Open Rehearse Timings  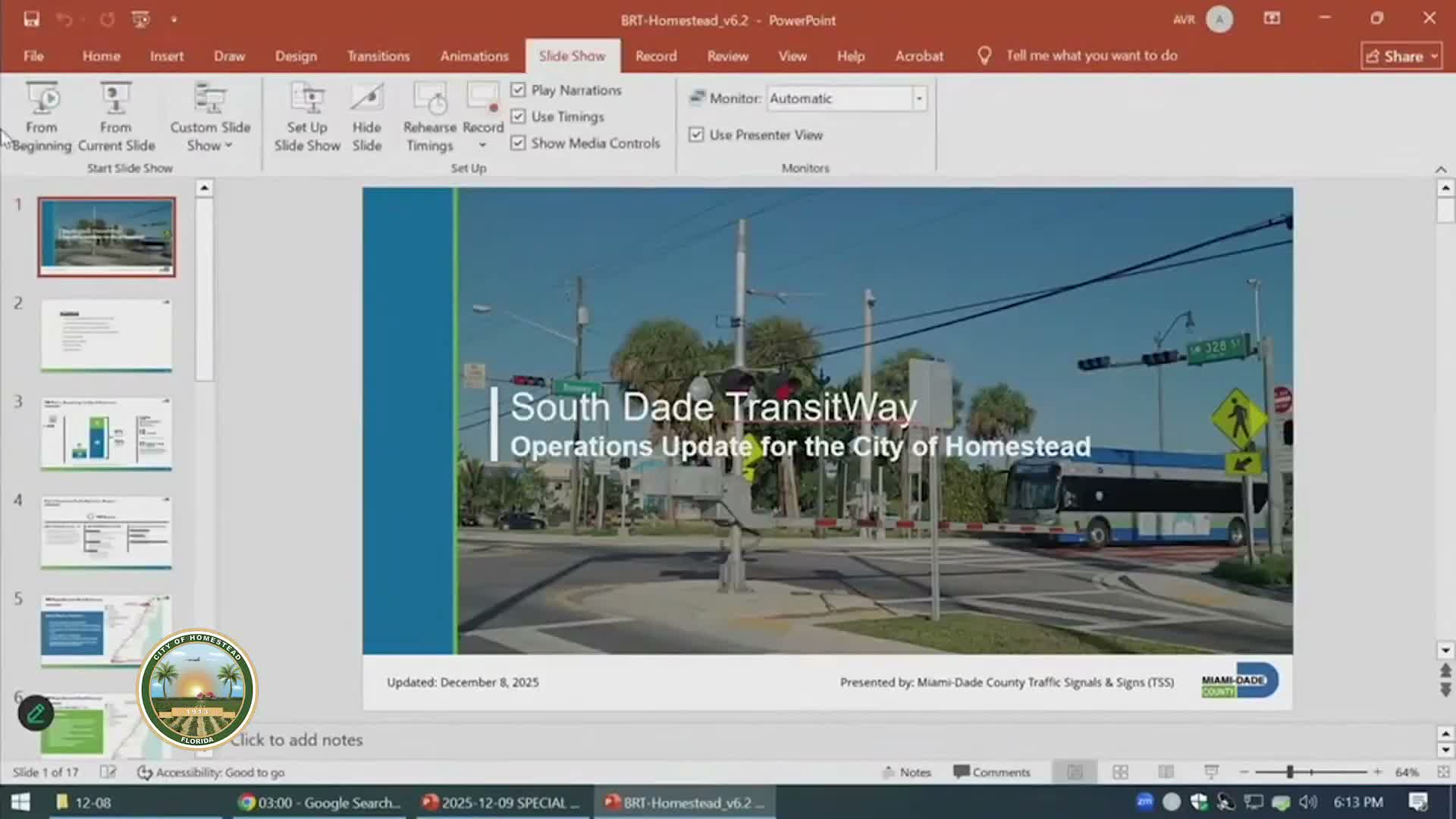tap(429, 118)
